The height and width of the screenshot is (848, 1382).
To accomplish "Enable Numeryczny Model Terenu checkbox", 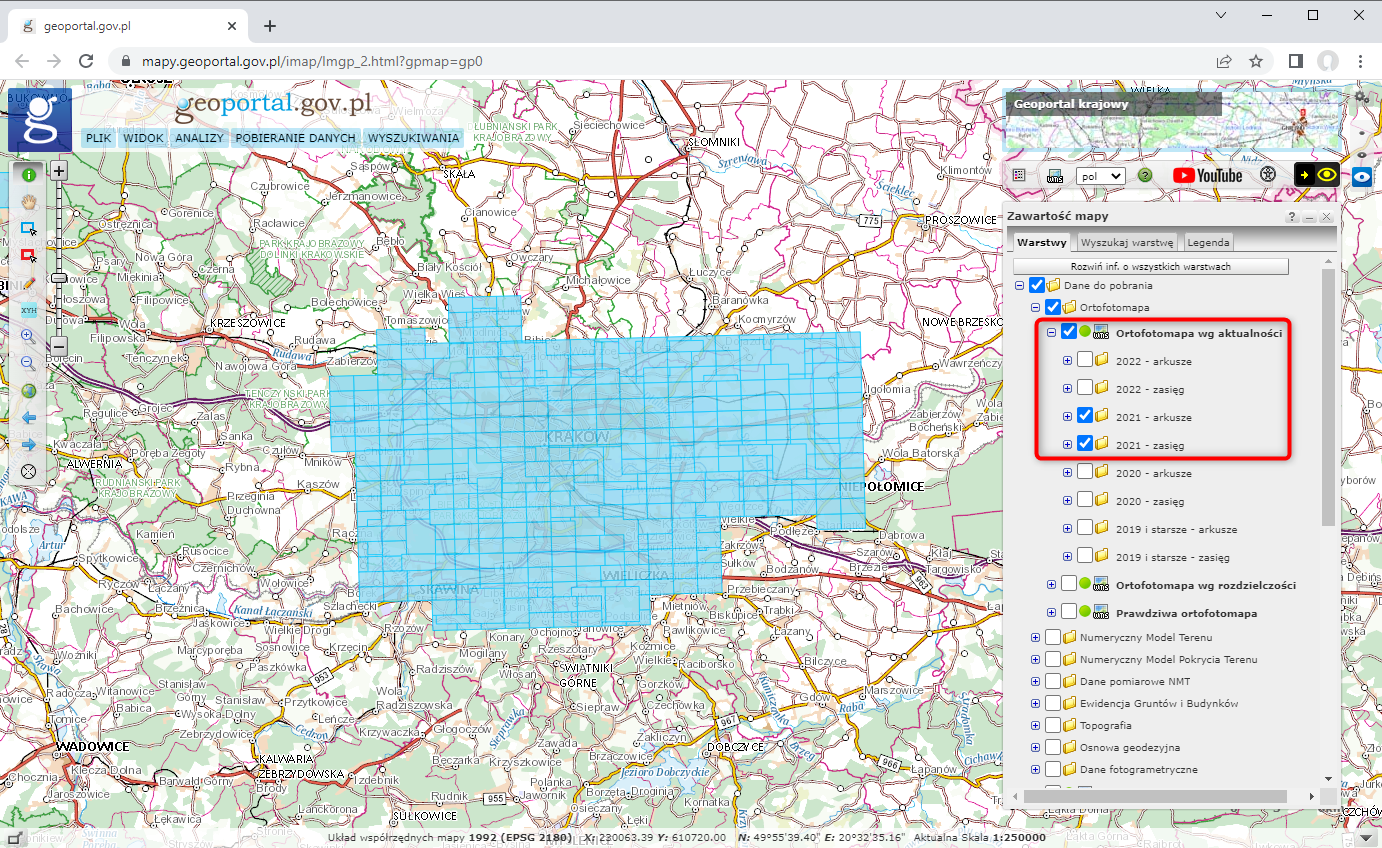I will pyautogui.click(x=1053, y=637).
